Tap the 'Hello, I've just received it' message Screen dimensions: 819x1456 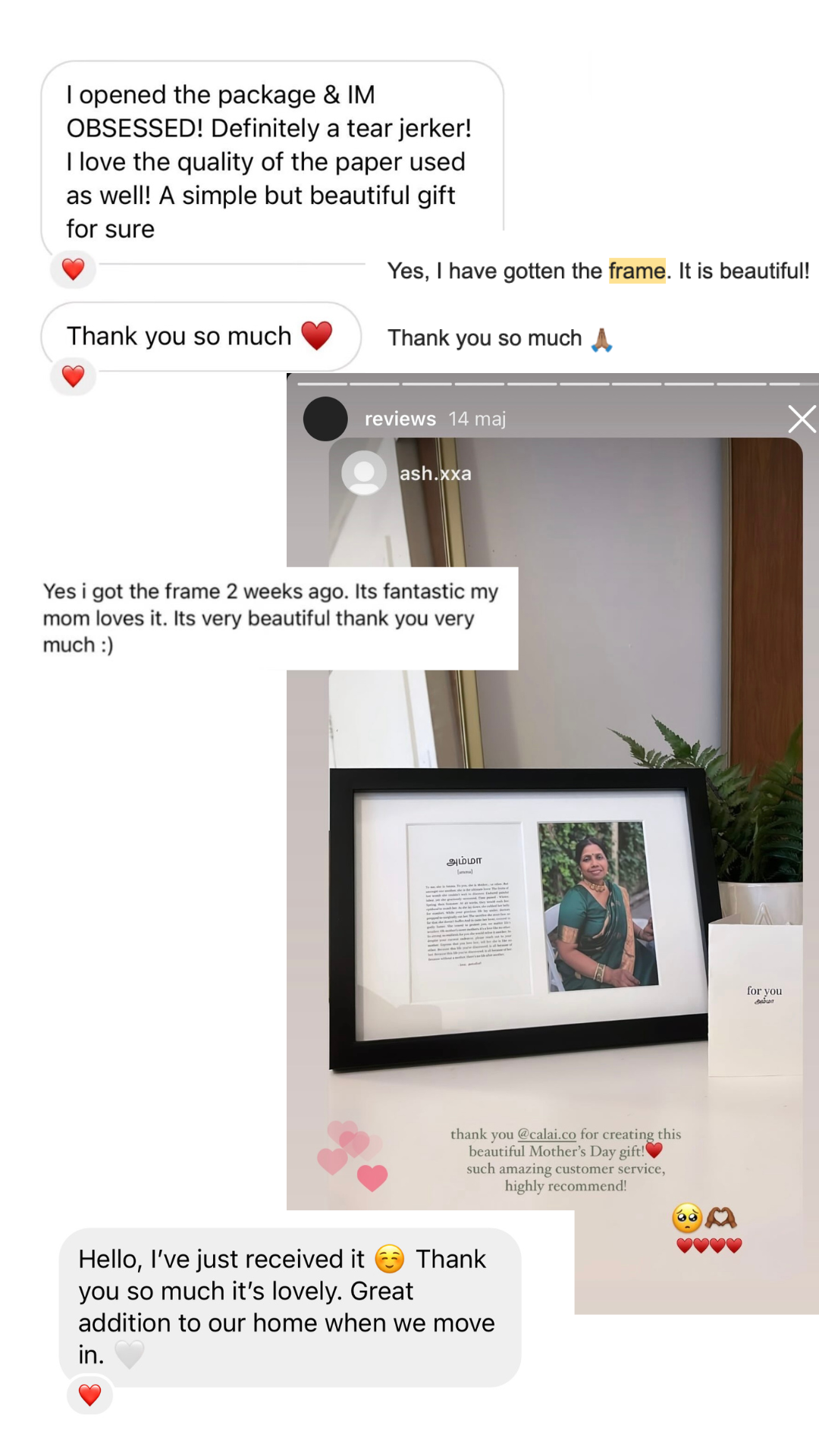click(290, 1307)
